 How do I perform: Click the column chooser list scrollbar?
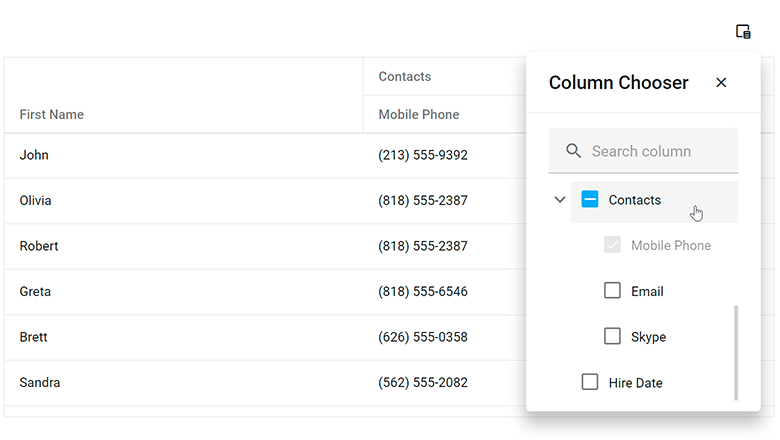[x=736, y=352]
